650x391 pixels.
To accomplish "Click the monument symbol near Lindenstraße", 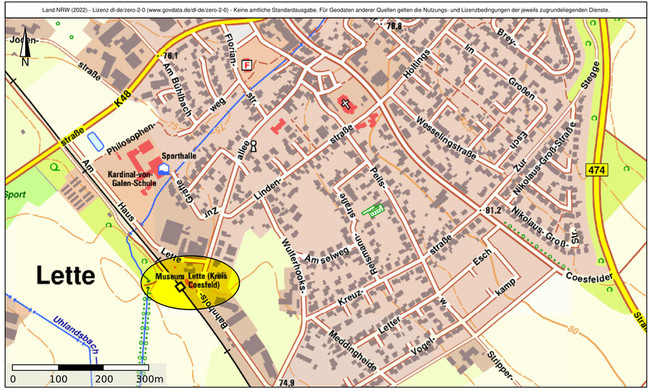I will (x=253, y=146).
